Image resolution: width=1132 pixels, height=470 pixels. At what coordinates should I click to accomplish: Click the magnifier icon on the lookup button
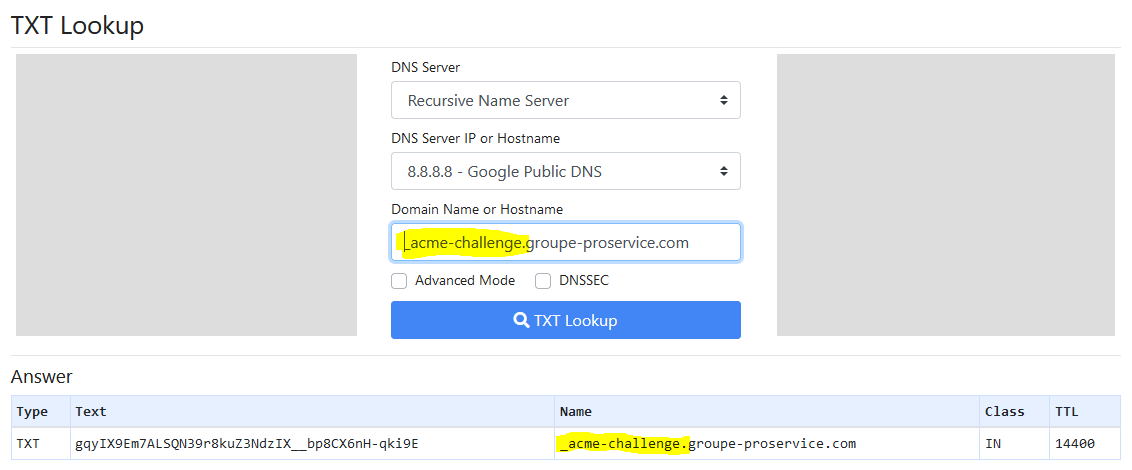point(521,321)
